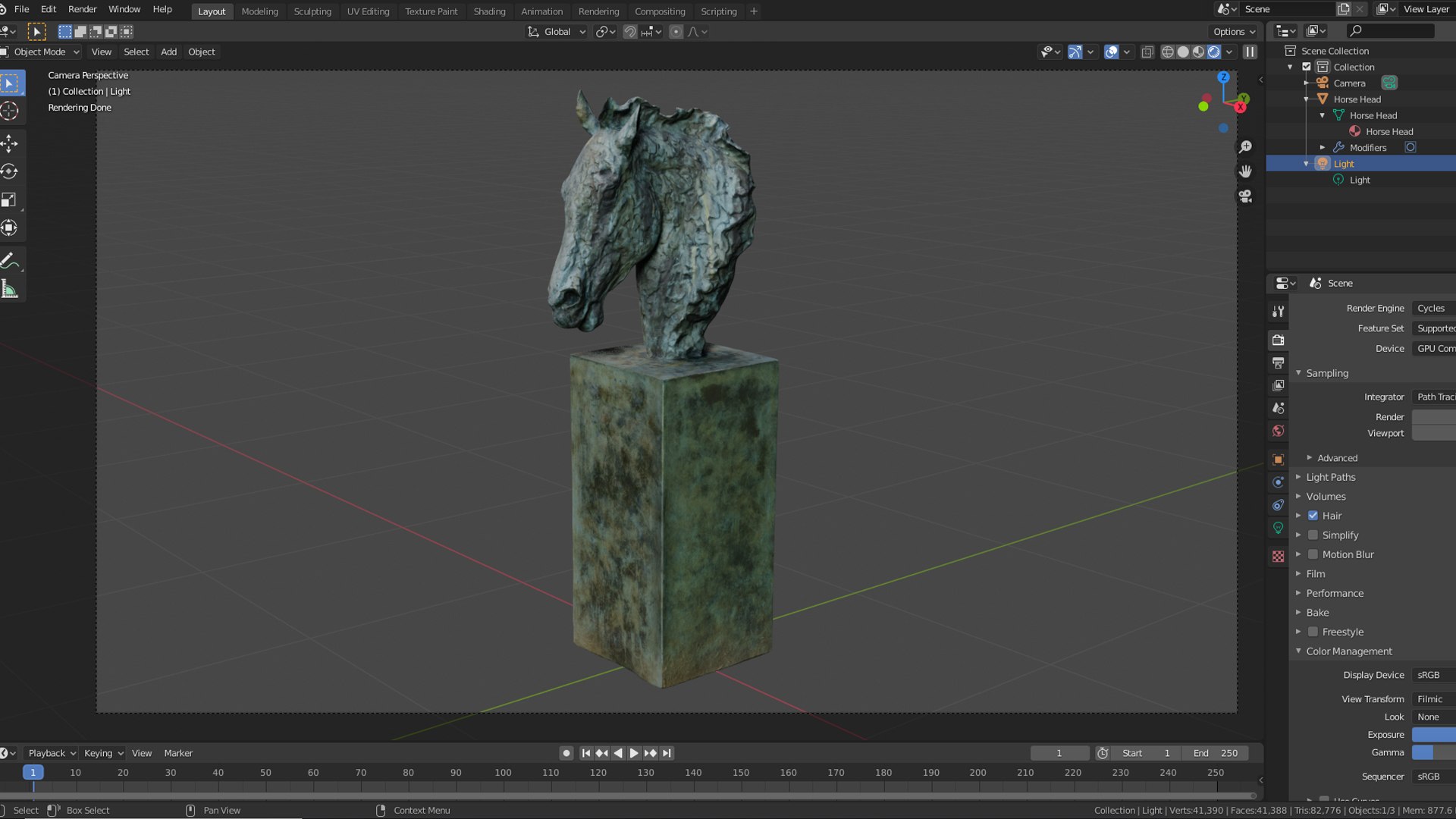This screenshot has height=819, width=1456.
Task: Activate the Transform tool
Action: coord(10,227)
